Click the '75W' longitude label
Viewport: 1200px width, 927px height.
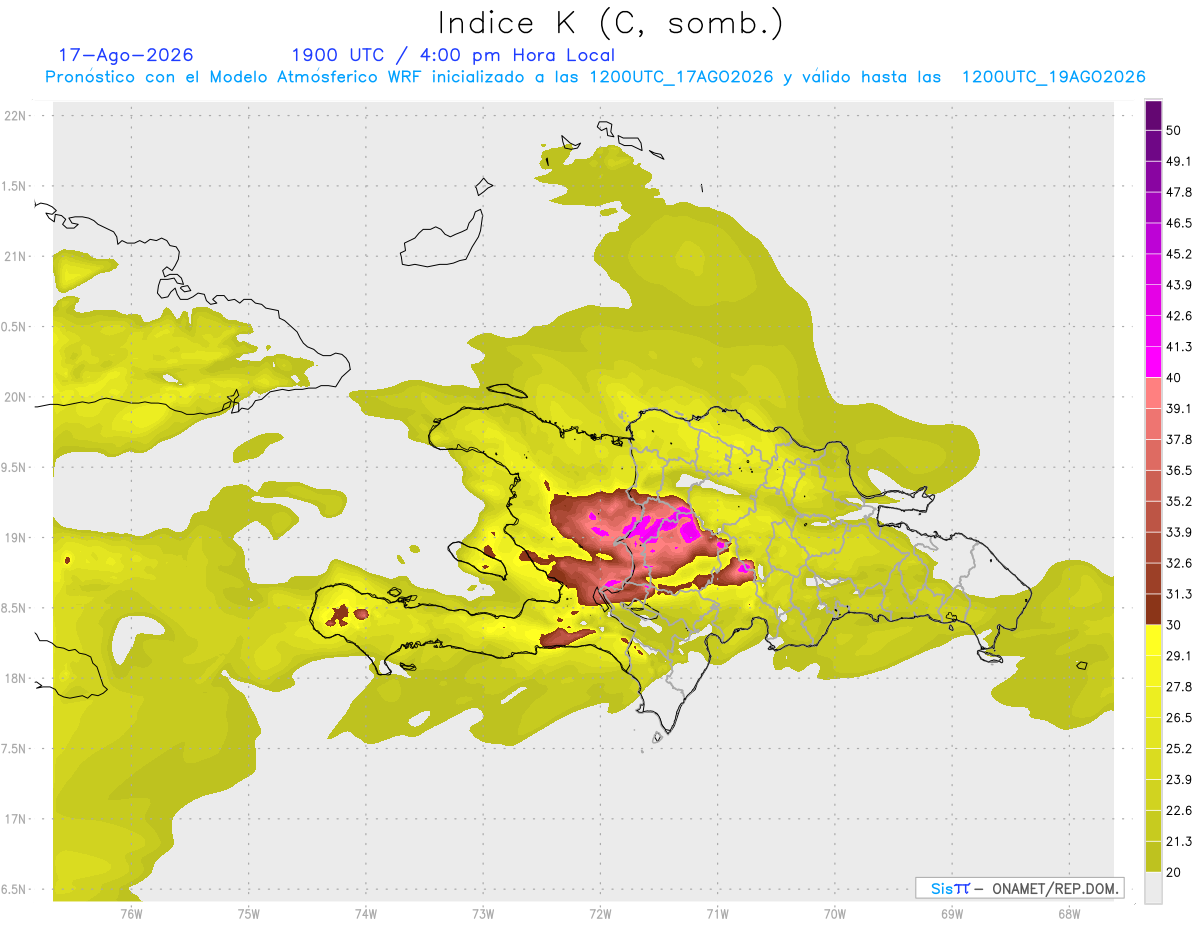(249, 913)
